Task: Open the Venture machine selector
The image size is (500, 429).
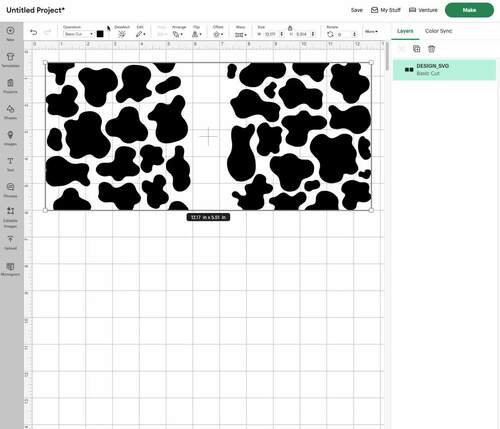Action: (x=423, y=10)
